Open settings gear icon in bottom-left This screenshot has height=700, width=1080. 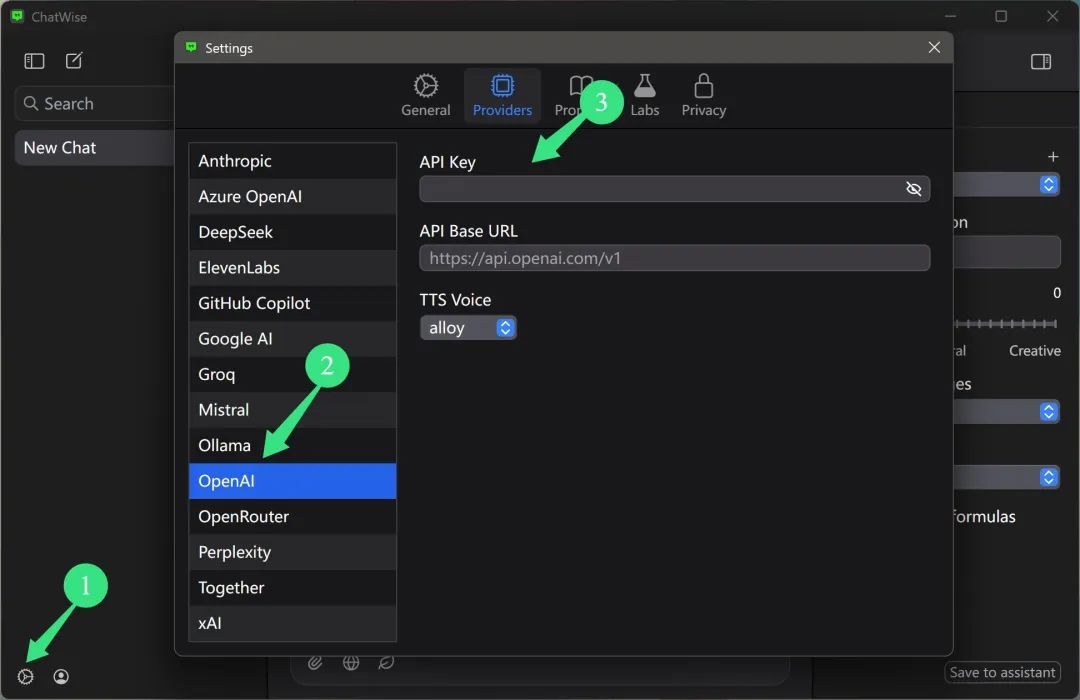coord(25,677)
